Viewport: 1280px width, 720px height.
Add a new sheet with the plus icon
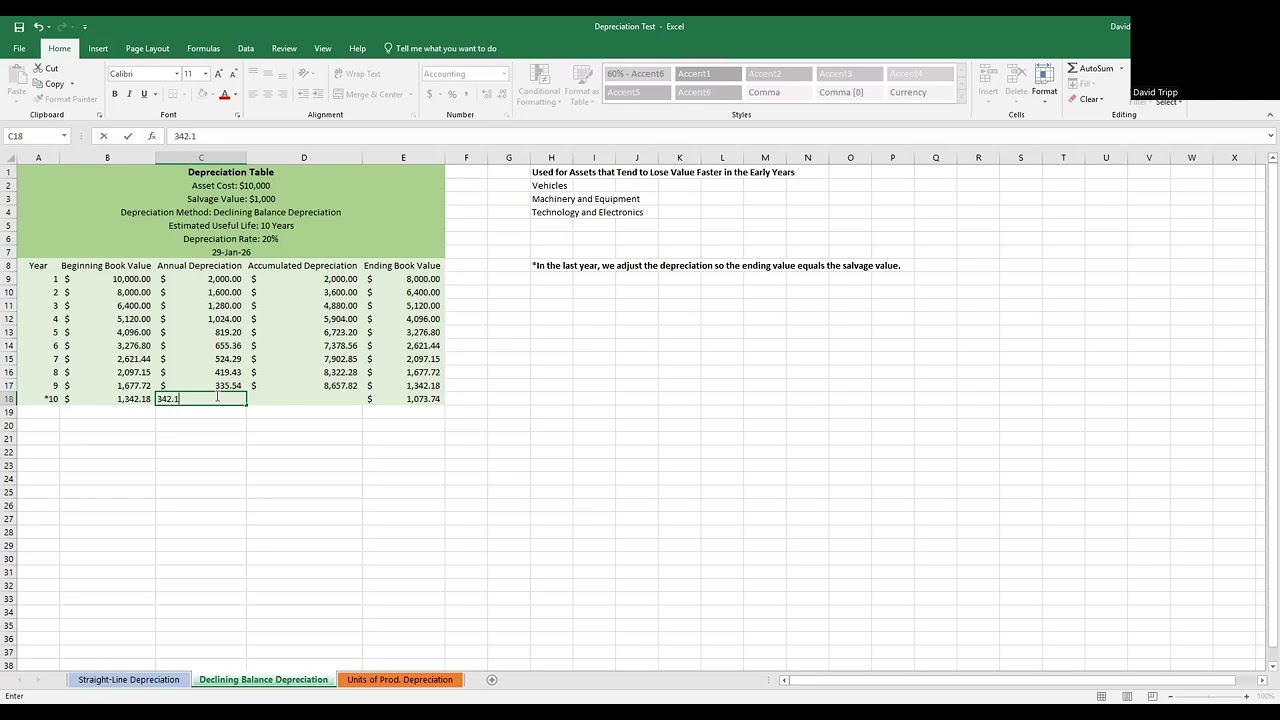[492, 680]
